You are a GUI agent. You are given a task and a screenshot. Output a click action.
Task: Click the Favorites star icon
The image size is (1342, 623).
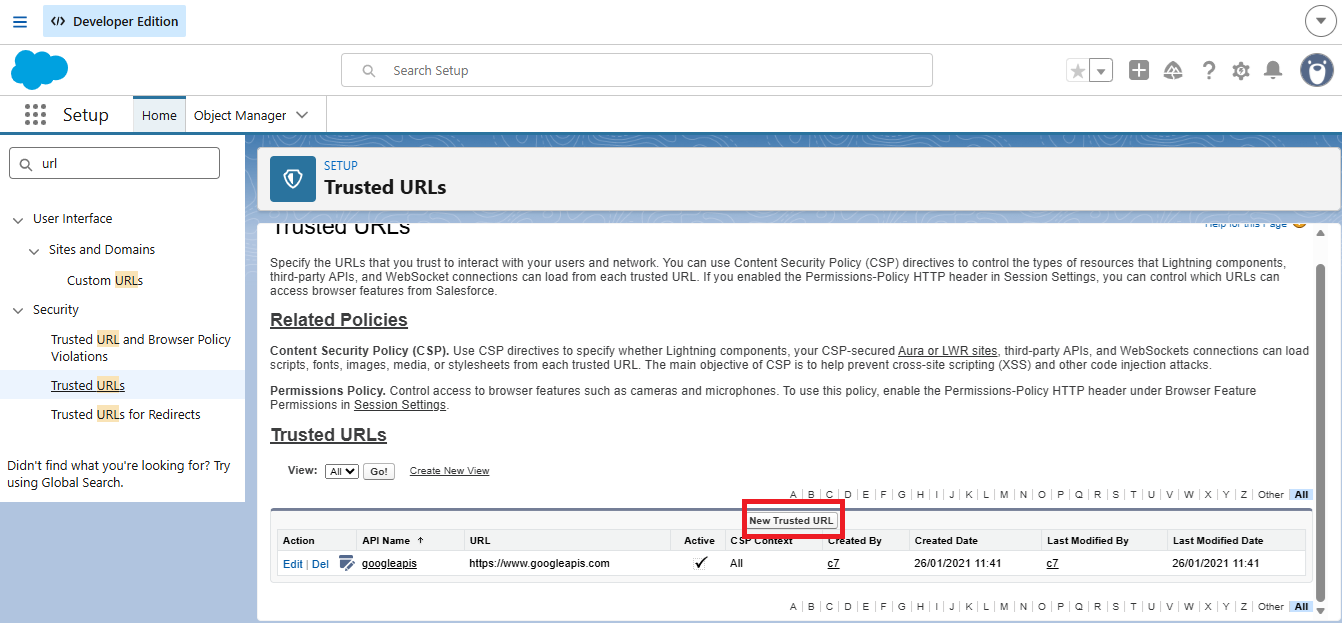tap(1077, 71)
